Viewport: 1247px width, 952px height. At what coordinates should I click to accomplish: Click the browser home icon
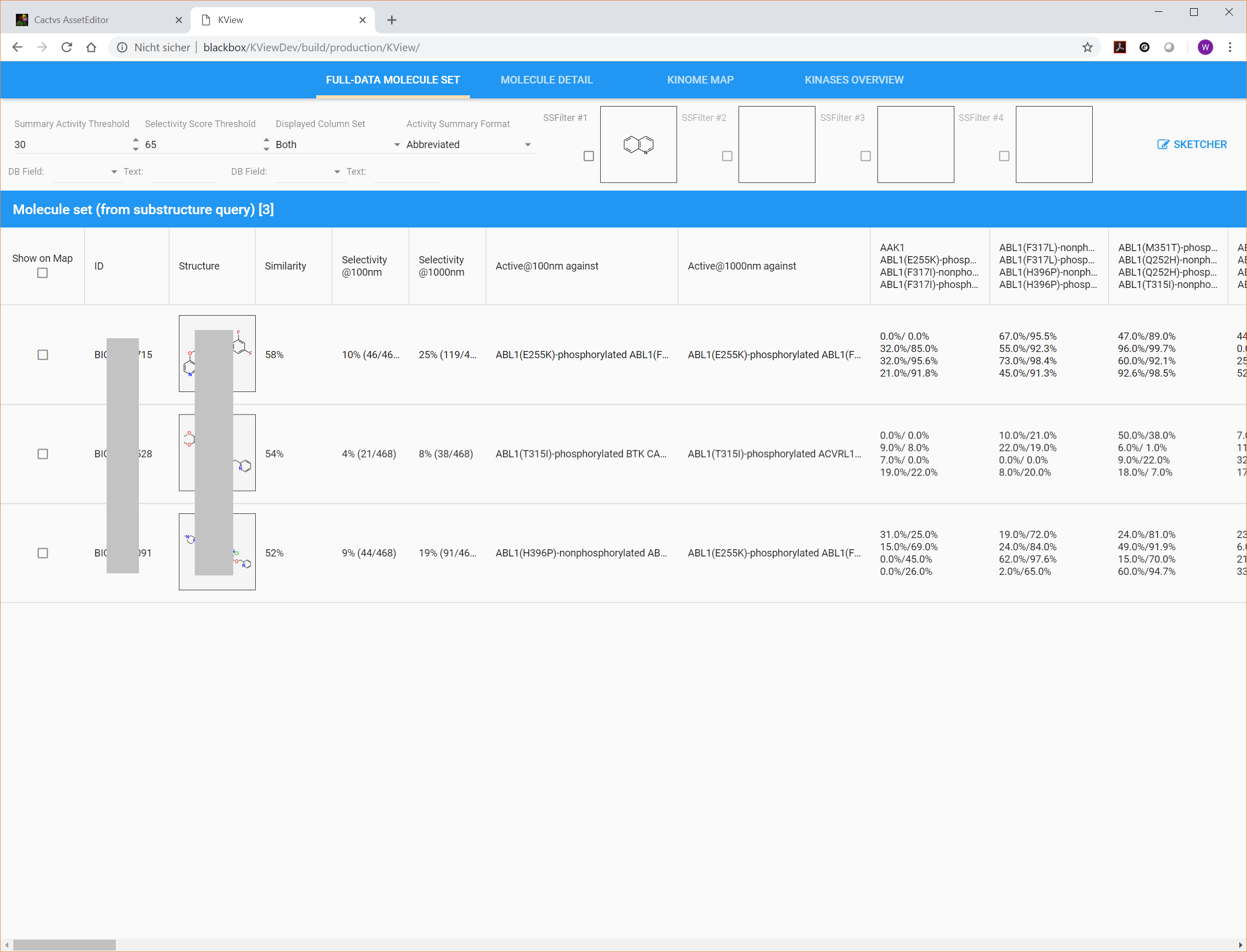tap(91, 48)
